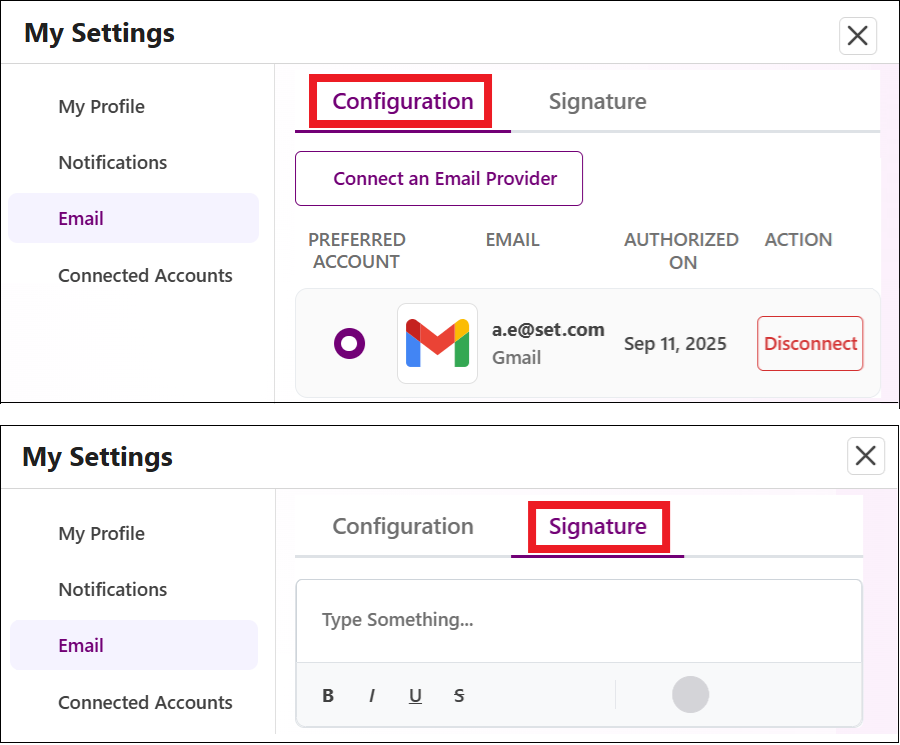
Task: Select Email in the lower dialog sidebar
Action: pos(80,645)
